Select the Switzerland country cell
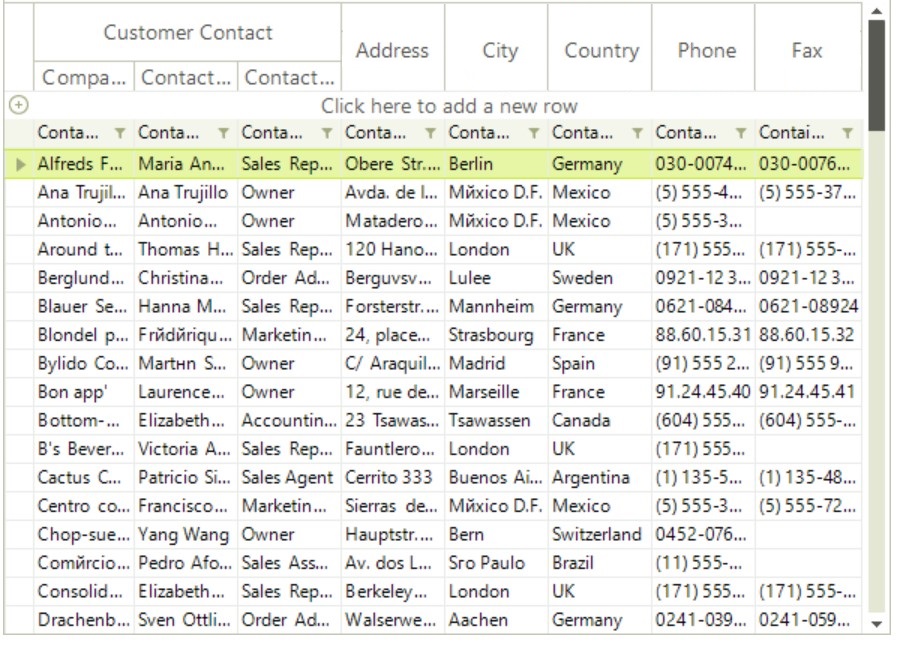The width and height of the screenshot is (905, 645). point(597,535)
